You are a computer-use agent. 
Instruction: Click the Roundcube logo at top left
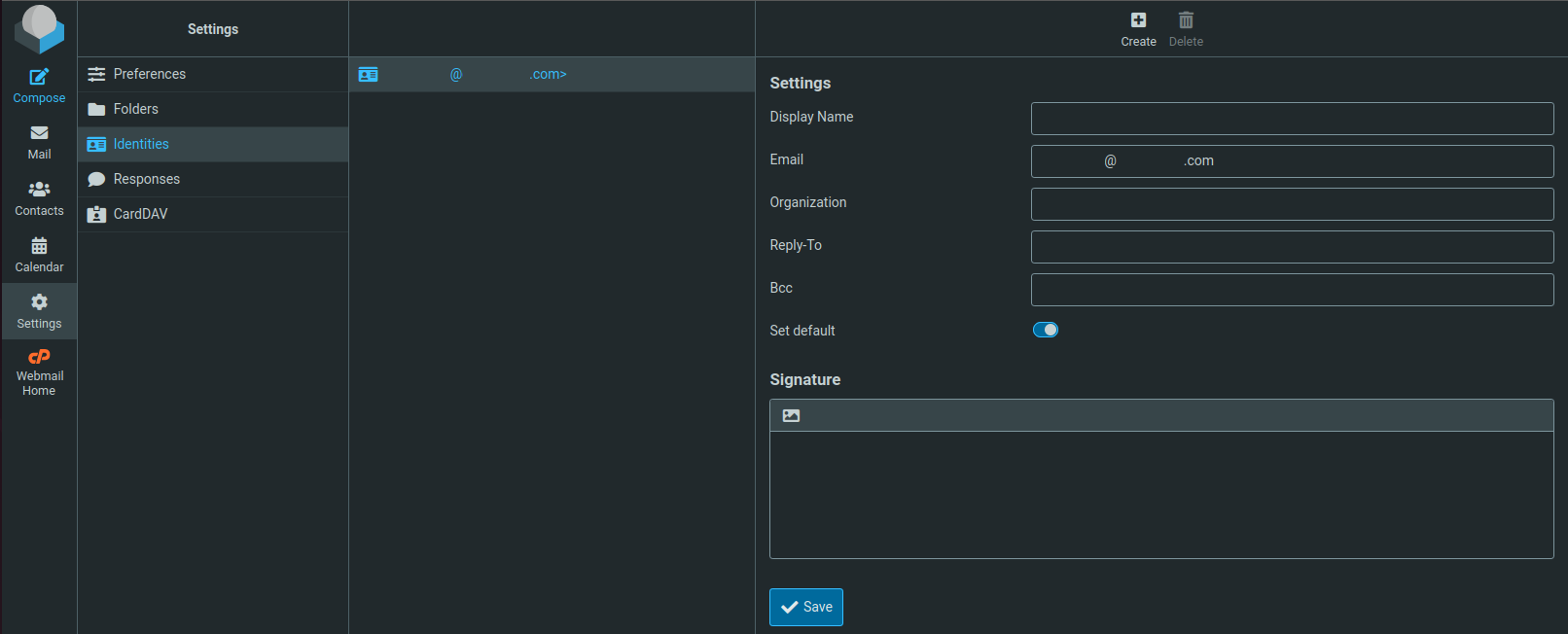click(x=39, y=28)
